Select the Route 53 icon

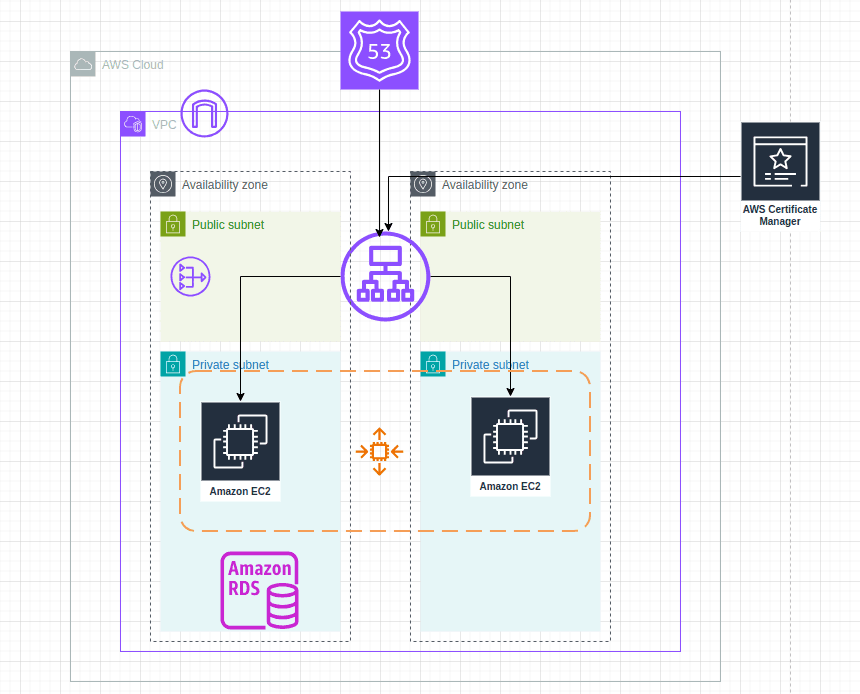click(x=379, y=49)
